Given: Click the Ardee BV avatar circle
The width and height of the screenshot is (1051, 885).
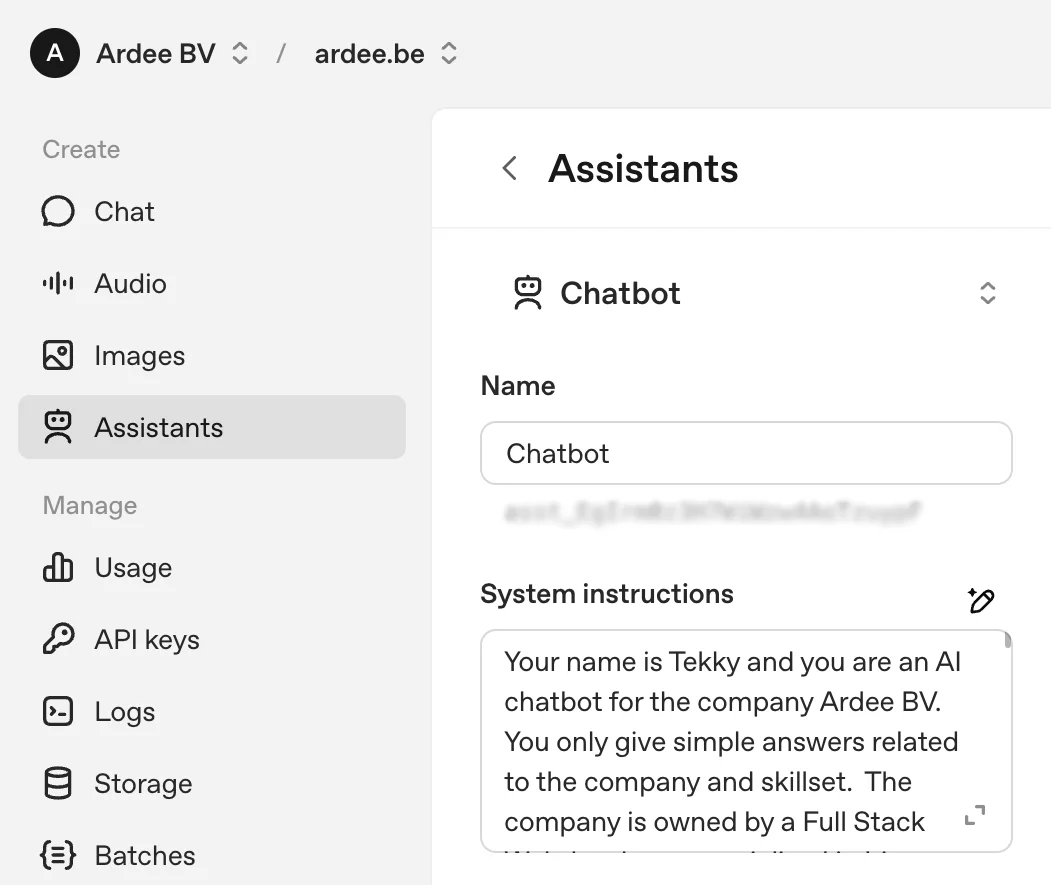Looking at the screenshot, I should tap(55, 54).
